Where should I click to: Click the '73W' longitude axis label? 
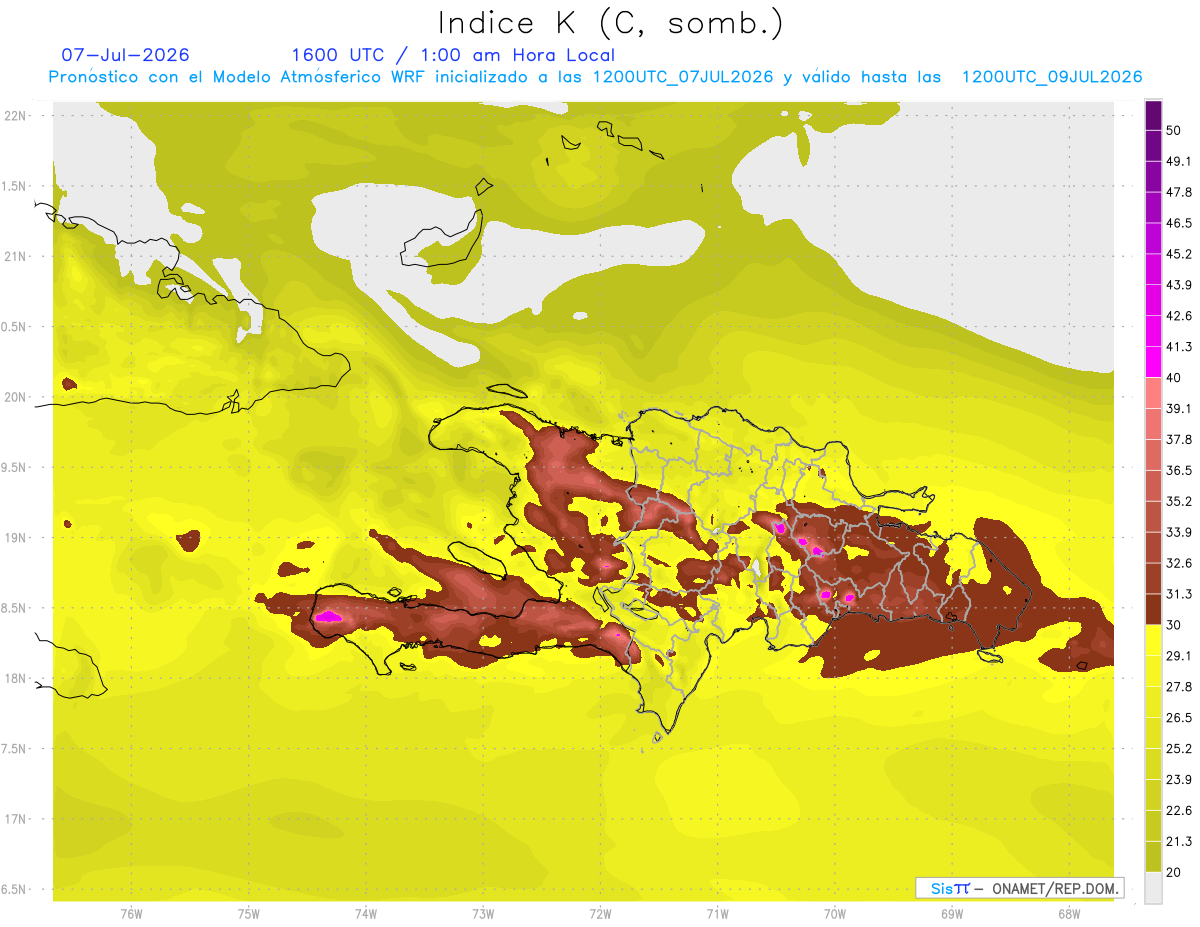(483, 913)
